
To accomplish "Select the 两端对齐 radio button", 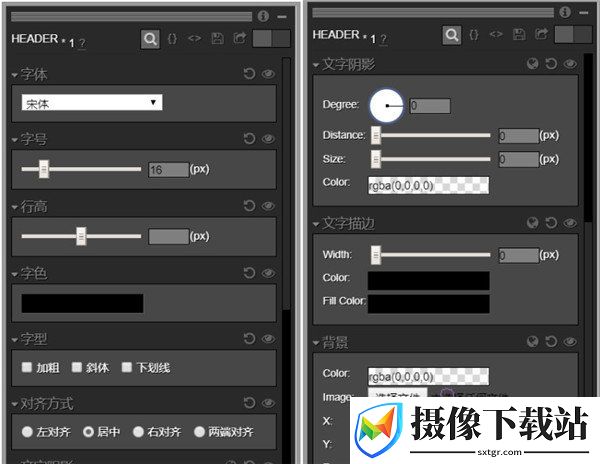I will [199, 432].
